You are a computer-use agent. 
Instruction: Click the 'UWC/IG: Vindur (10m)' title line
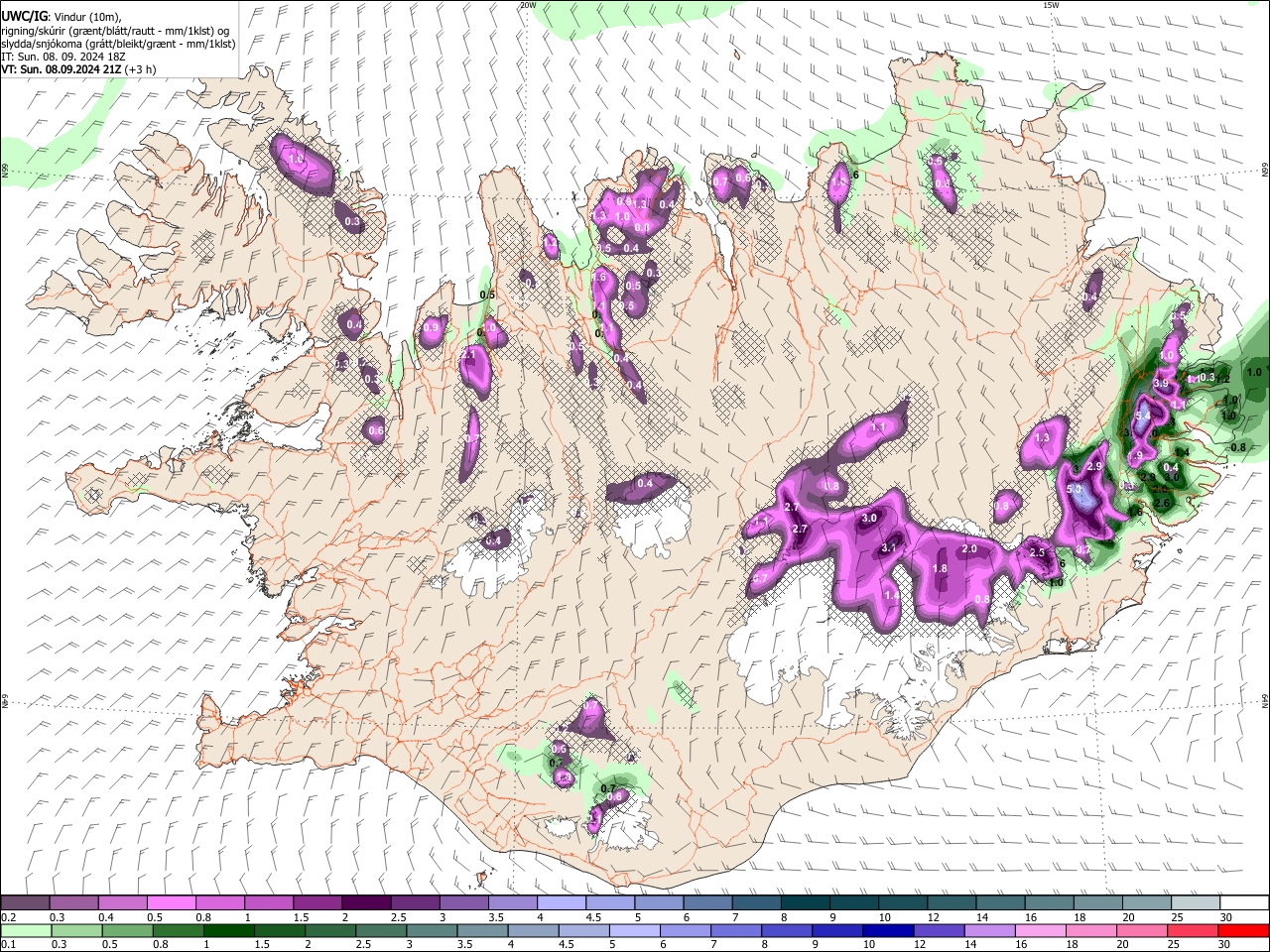[x=62, y=17]
